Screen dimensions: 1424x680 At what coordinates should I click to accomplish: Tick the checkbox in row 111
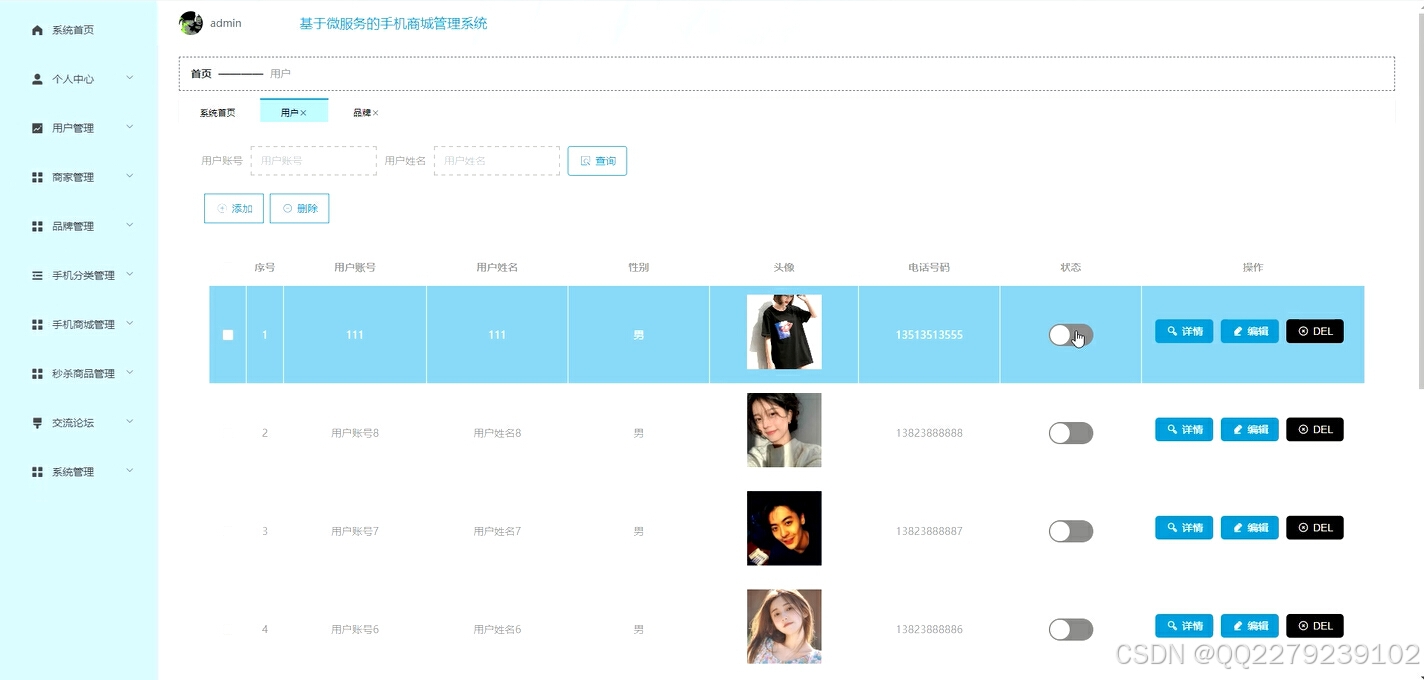click(x=228, y=335)
